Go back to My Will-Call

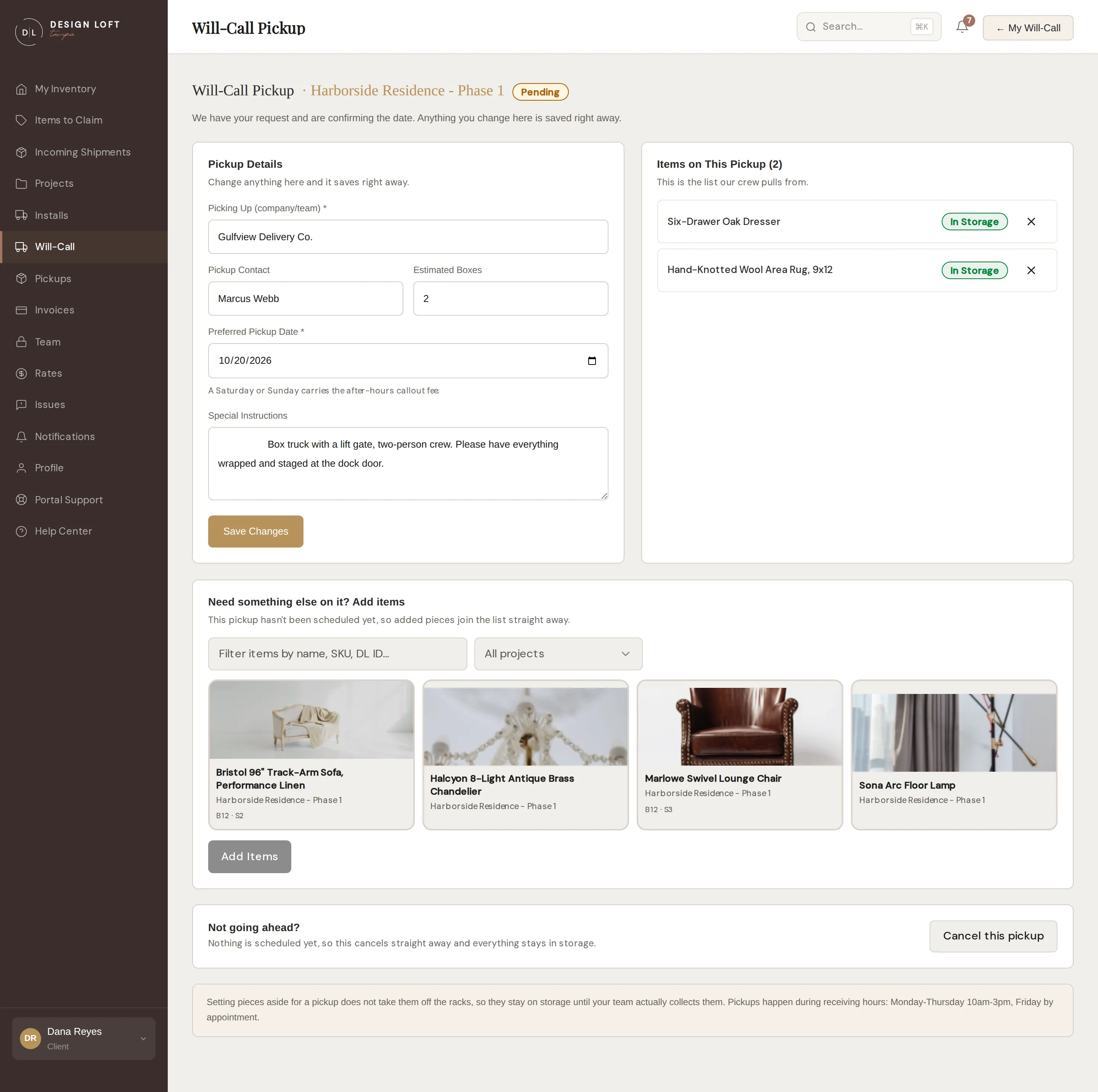[x=1027, y=28]
